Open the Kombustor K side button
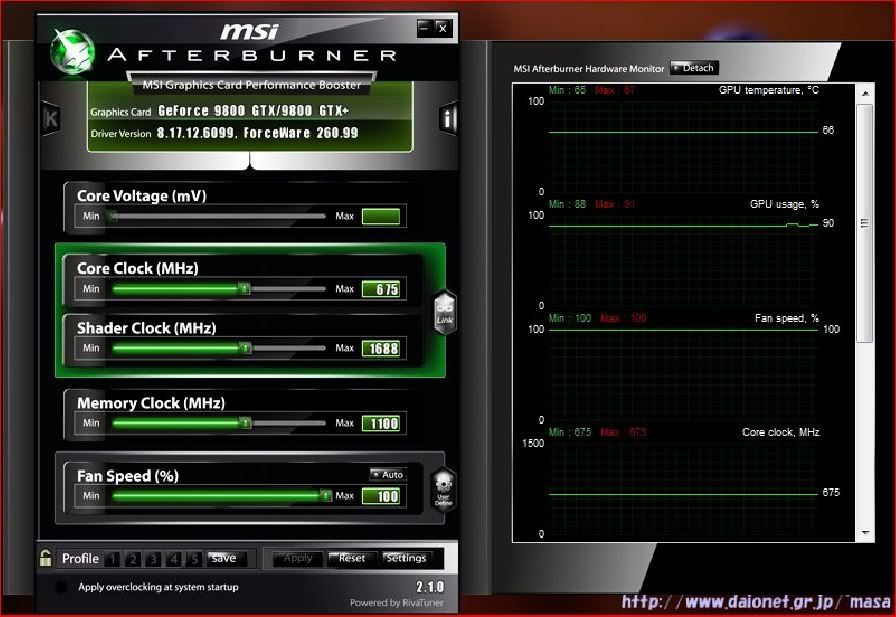 [51, 119]
